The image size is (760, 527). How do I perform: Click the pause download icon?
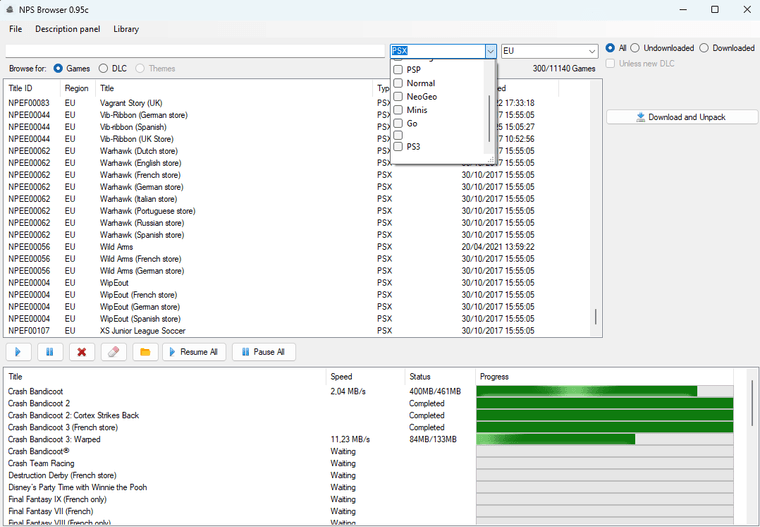click(x=50, y=352)
